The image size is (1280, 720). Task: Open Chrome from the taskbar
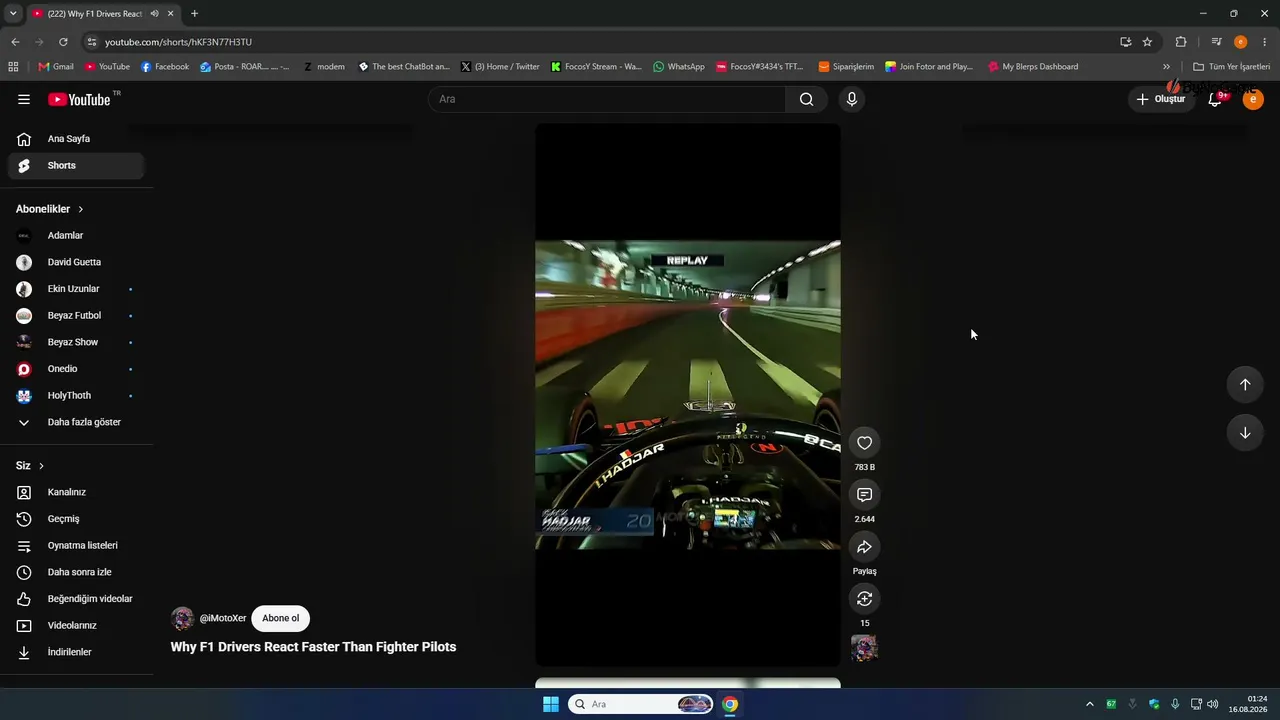click(x=730, y=704)
